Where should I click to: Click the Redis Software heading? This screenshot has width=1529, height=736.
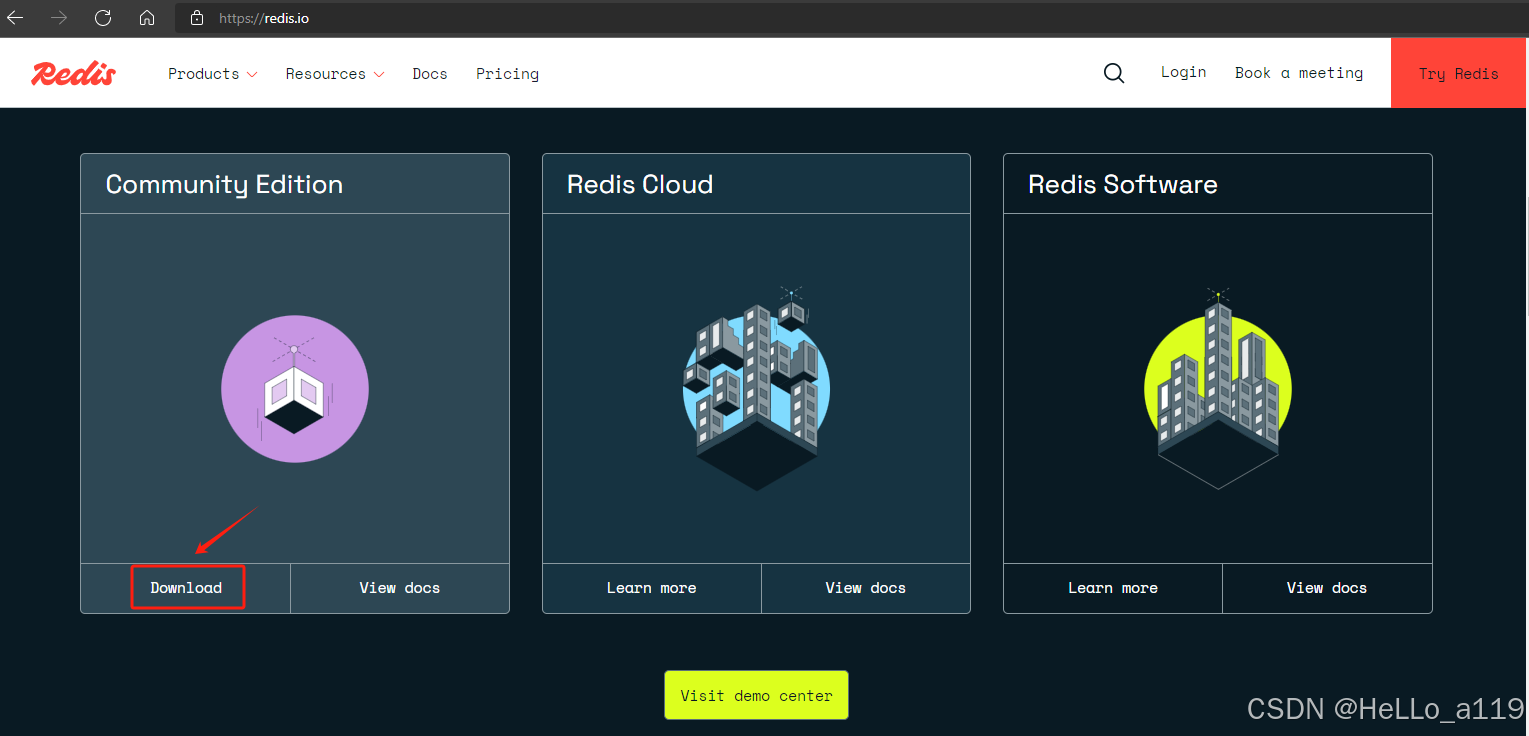1123,184
